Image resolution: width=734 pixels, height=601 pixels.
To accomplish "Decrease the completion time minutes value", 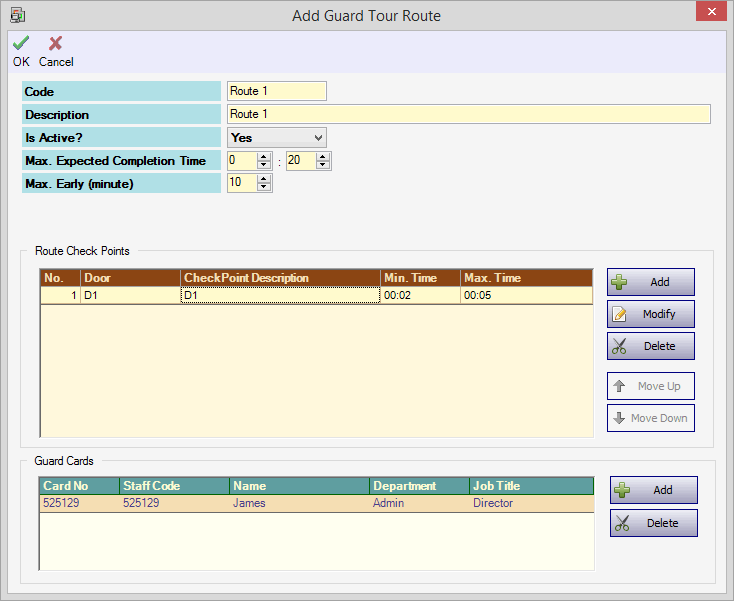I will pyautogui.click(x=323, y=165).
